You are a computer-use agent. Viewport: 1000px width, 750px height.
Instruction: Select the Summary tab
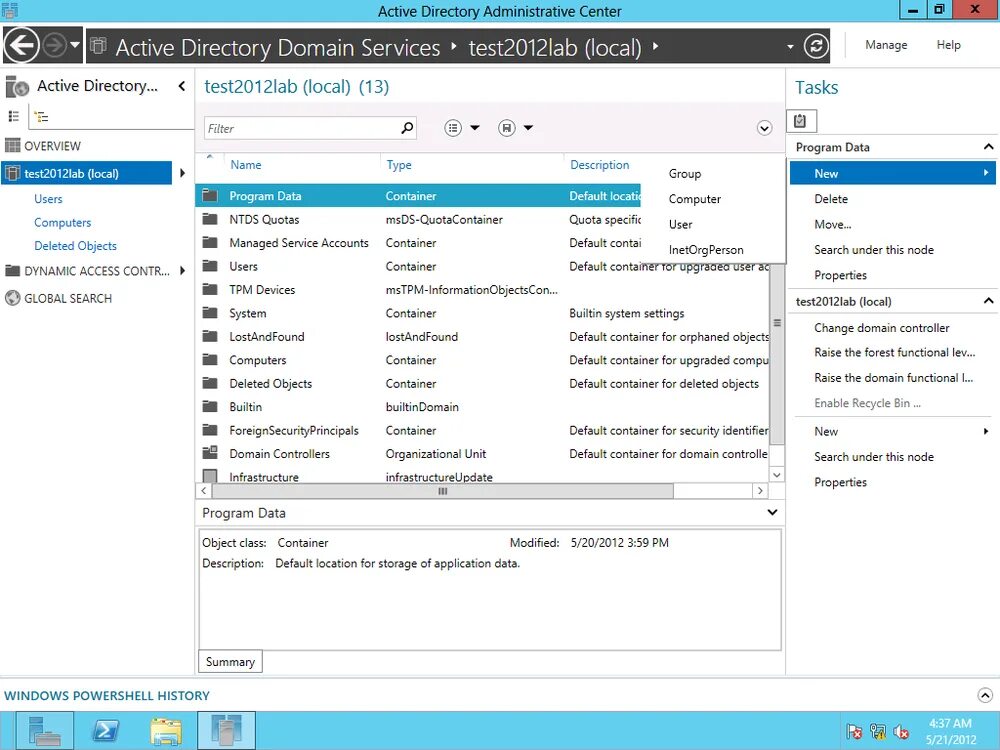[x=230, y=661]
